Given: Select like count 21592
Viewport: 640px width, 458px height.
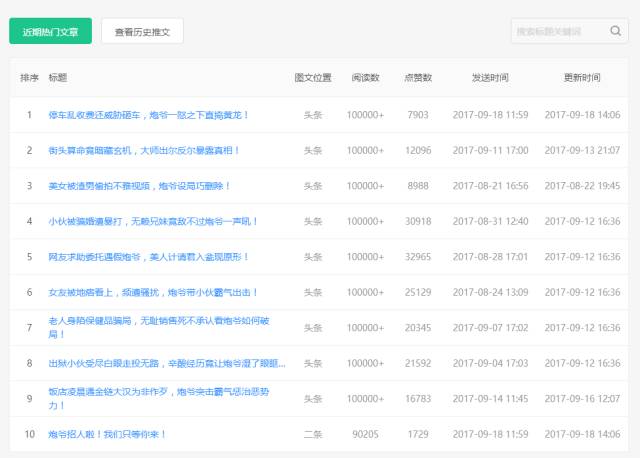Looking at the screenshot, I should click(x=418, y=363).
